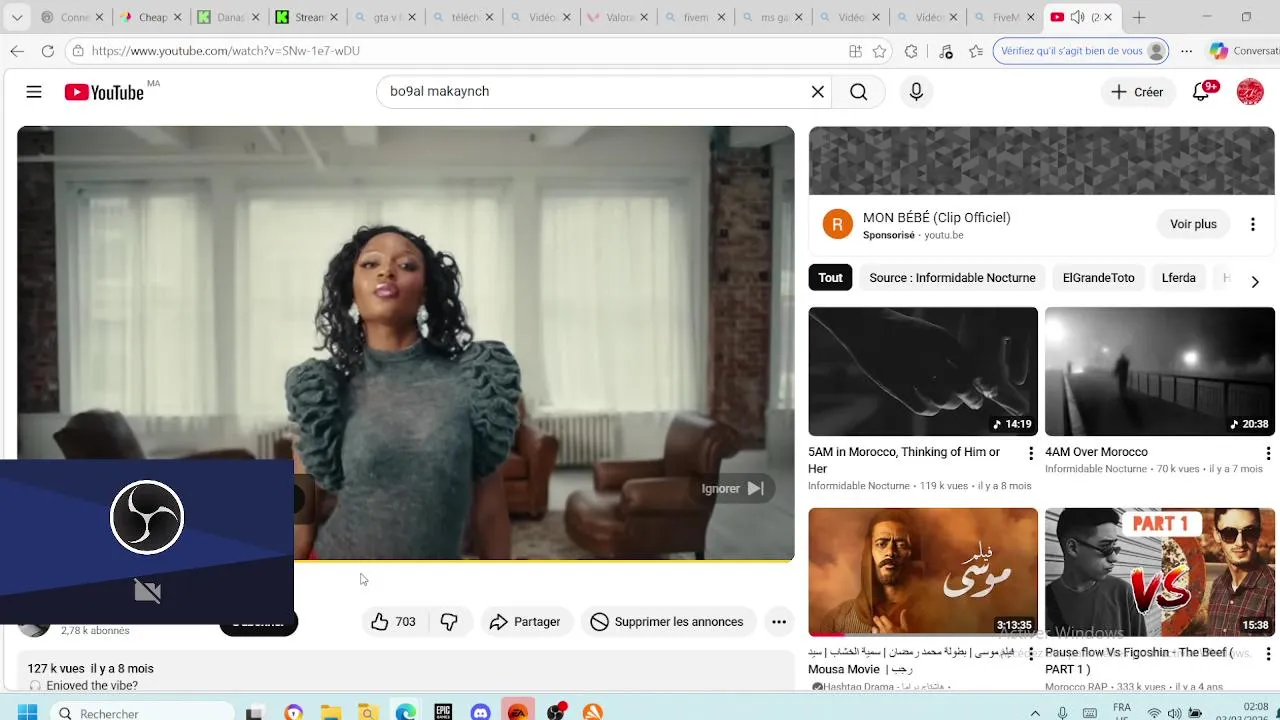The width and height of the screenshot is (1280, 720).
Task: Open Voir plus on sponsored MON BÉBÉ
Action: [1193, 224]
